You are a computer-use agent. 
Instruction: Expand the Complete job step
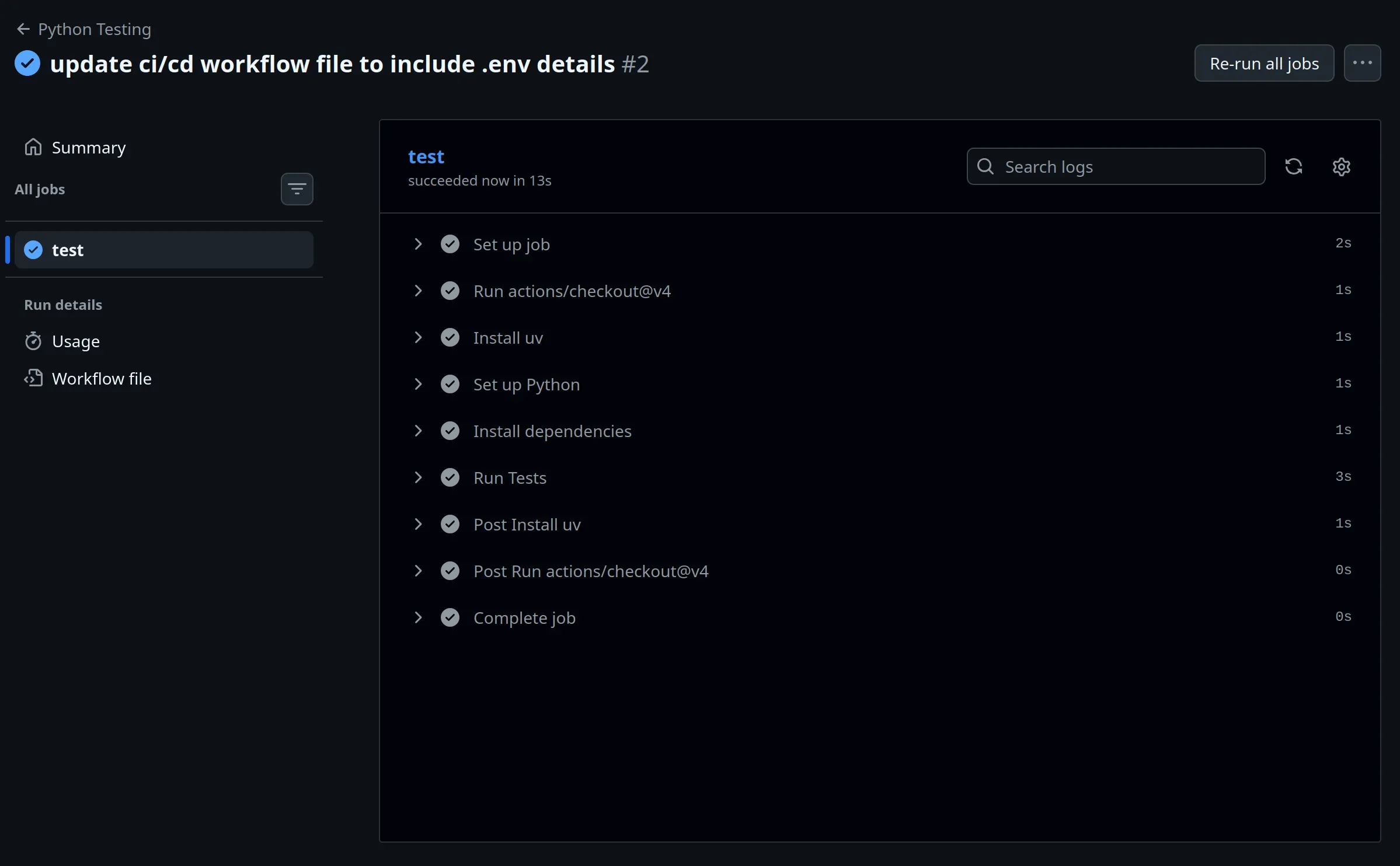pyautogui.click(x=418, y=617)
